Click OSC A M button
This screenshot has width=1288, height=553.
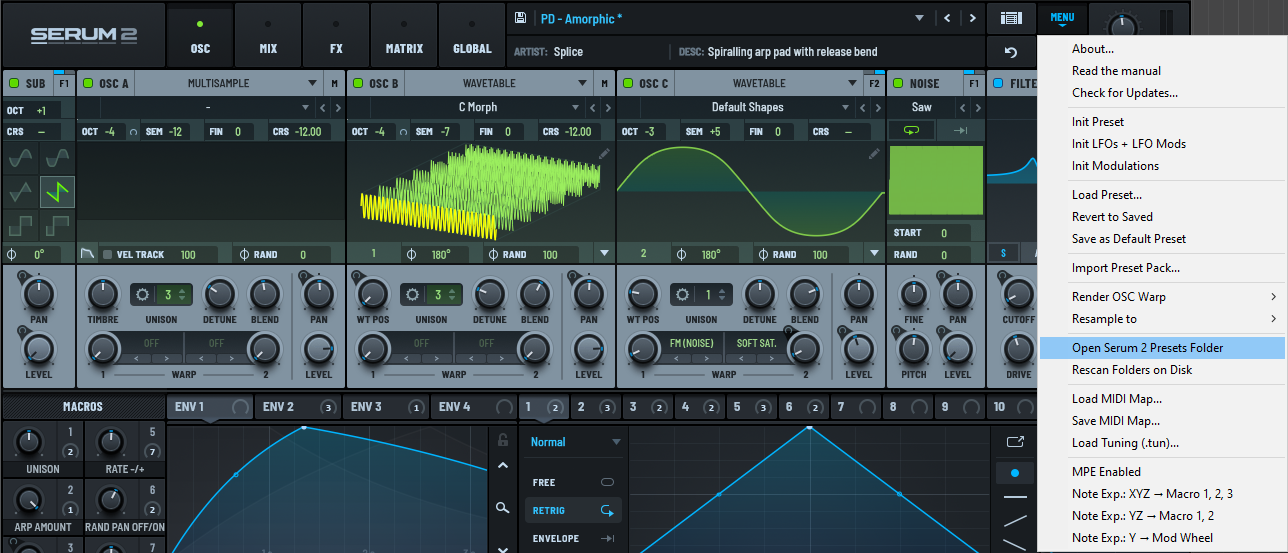pos(334,84)
